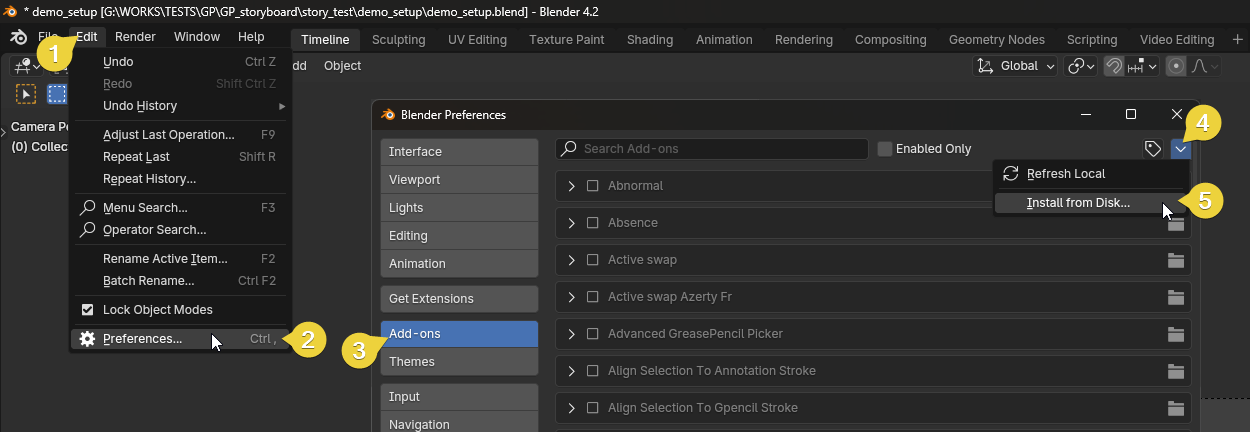Click folder icon on Align Selection To Gpencil Stroke row
This screenshot has height=432, width=1250.
[x=1176, y=408]
